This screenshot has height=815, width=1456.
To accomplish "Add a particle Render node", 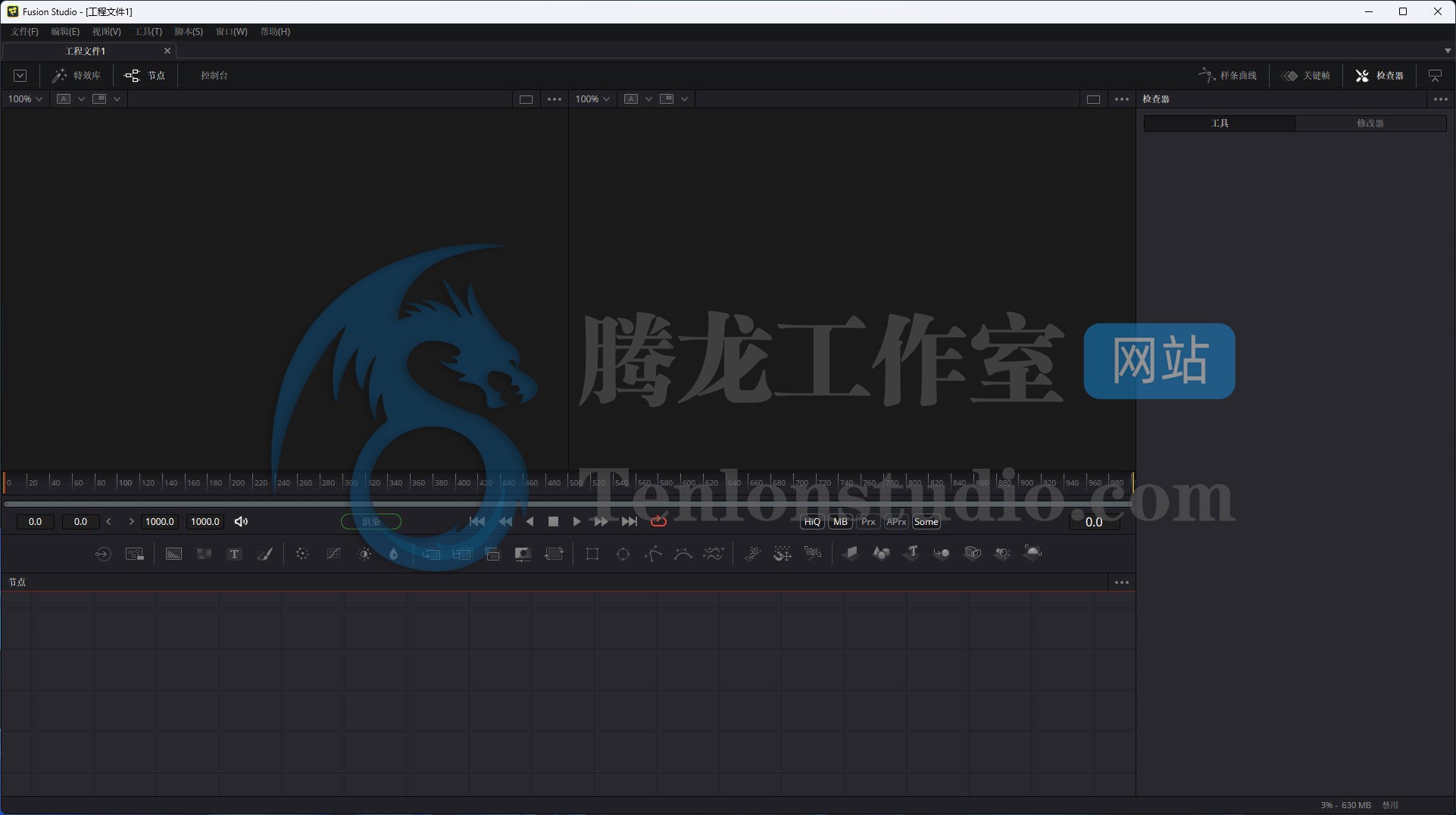I will tap(813, 554).
